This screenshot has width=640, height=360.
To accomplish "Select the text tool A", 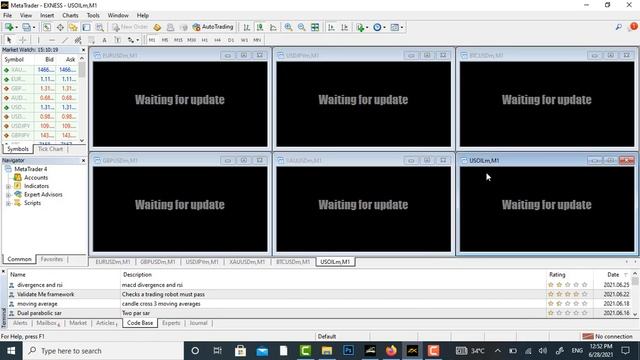I will (104, 40).
